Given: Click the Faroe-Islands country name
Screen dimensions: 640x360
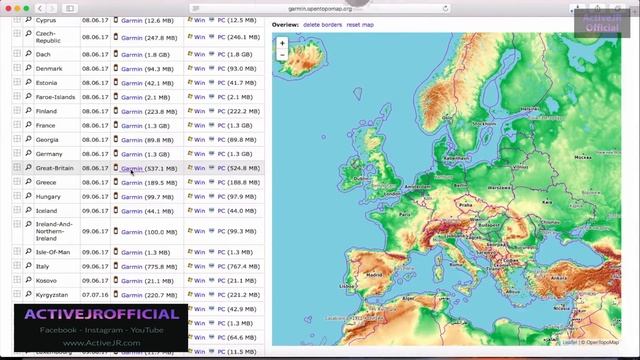Looking at the screenshot, I should click(x=56, y=97).
